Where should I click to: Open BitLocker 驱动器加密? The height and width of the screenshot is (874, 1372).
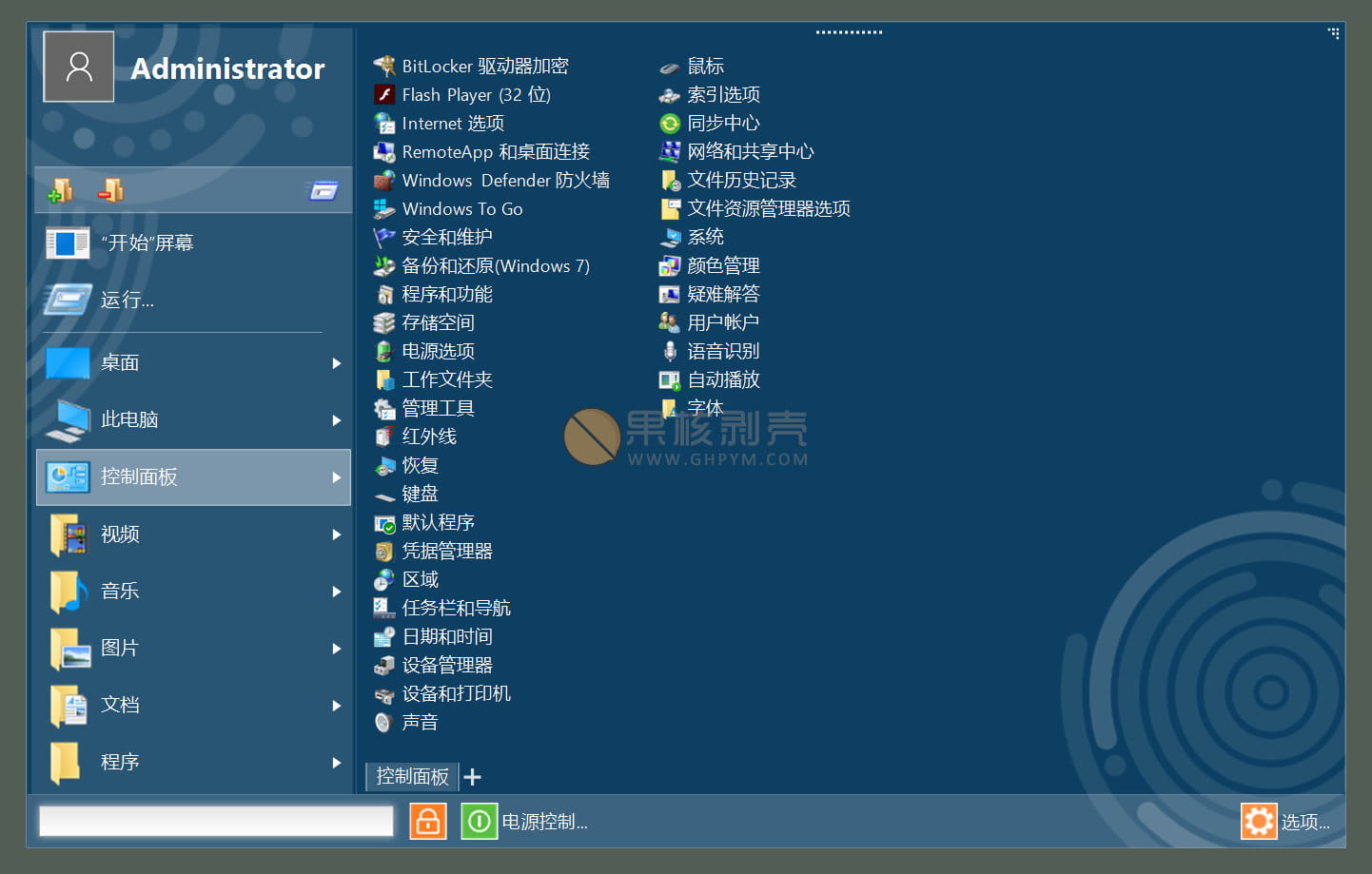tap(485, 66)
